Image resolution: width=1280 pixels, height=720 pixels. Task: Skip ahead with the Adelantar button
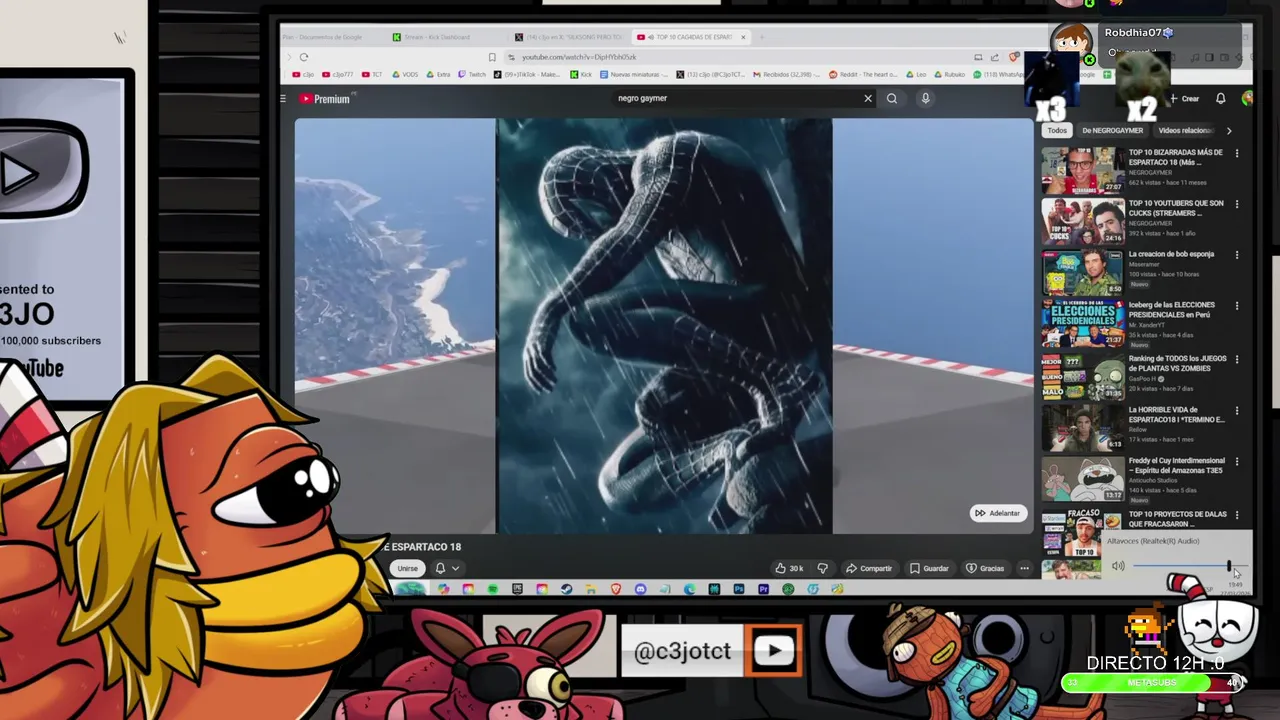998,513
